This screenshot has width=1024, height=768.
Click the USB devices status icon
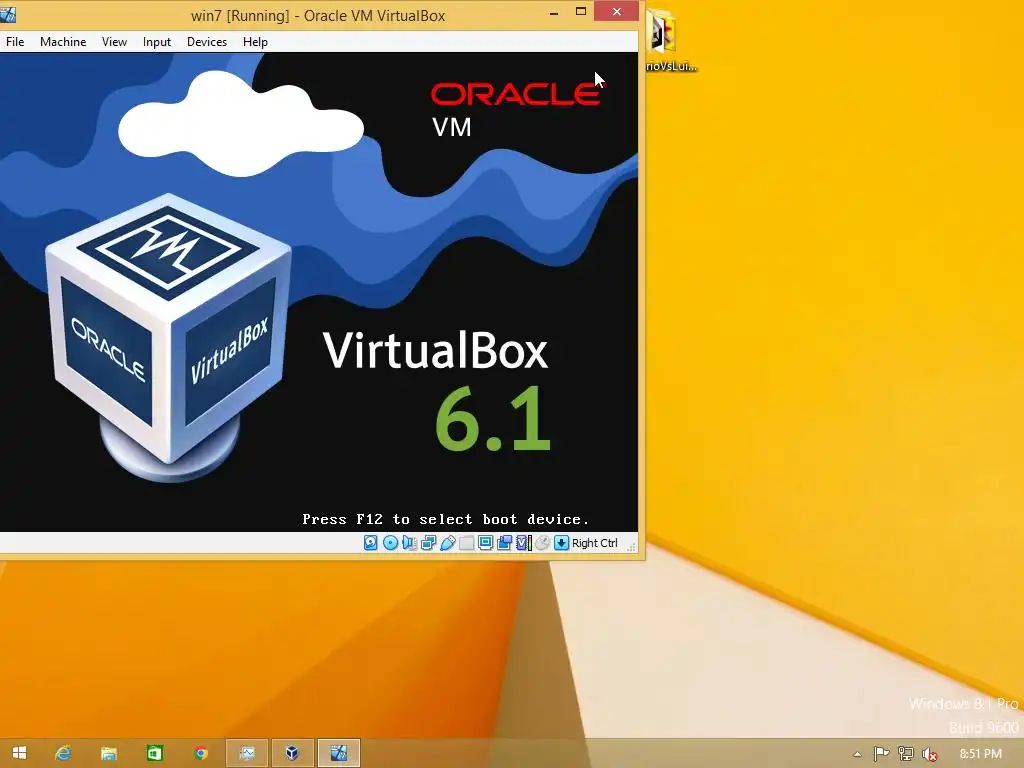coord(447,543)
